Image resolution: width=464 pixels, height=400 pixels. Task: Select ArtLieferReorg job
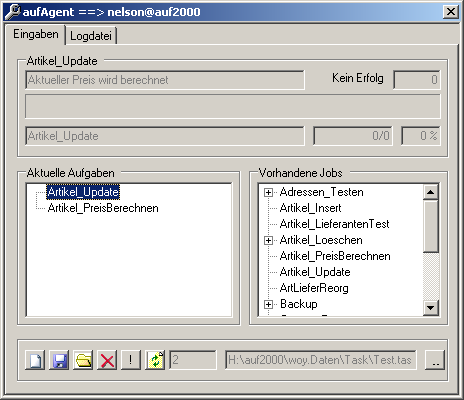tap(314, 288)
